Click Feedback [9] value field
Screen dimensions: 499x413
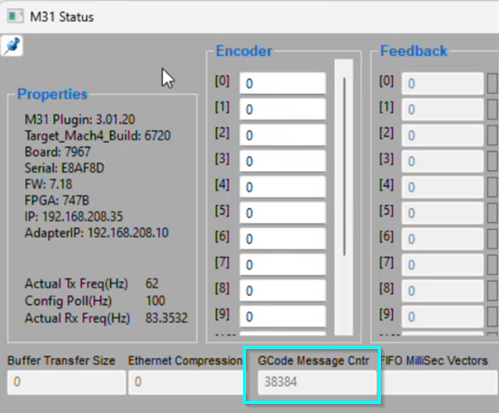coord(442,316)
